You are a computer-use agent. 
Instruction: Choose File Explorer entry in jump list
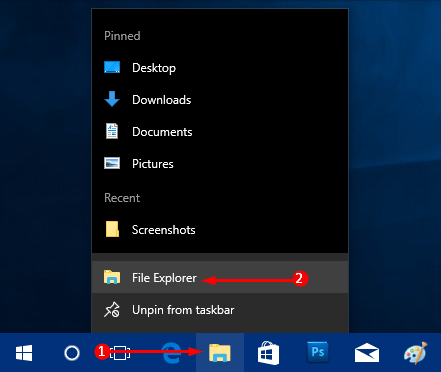click(220, 277)
